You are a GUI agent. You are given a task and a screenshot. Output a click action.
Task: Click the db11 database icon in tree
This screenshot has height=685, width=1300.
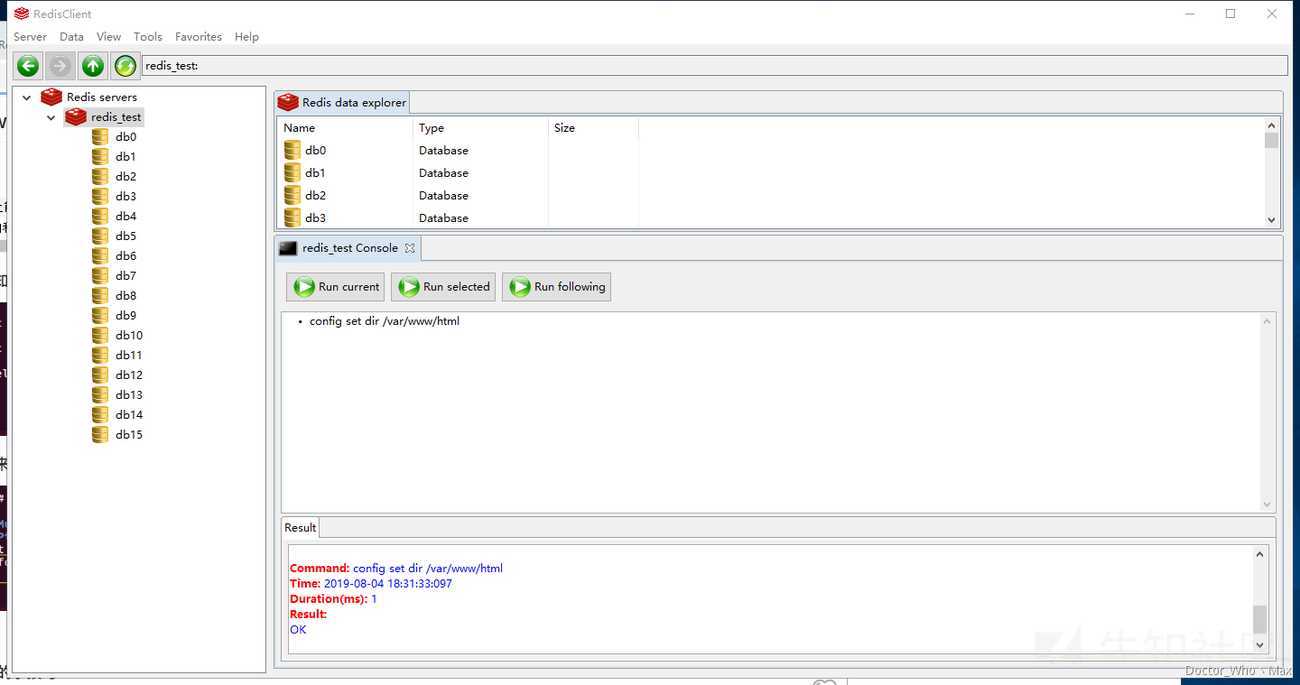(x=100, y=355)
